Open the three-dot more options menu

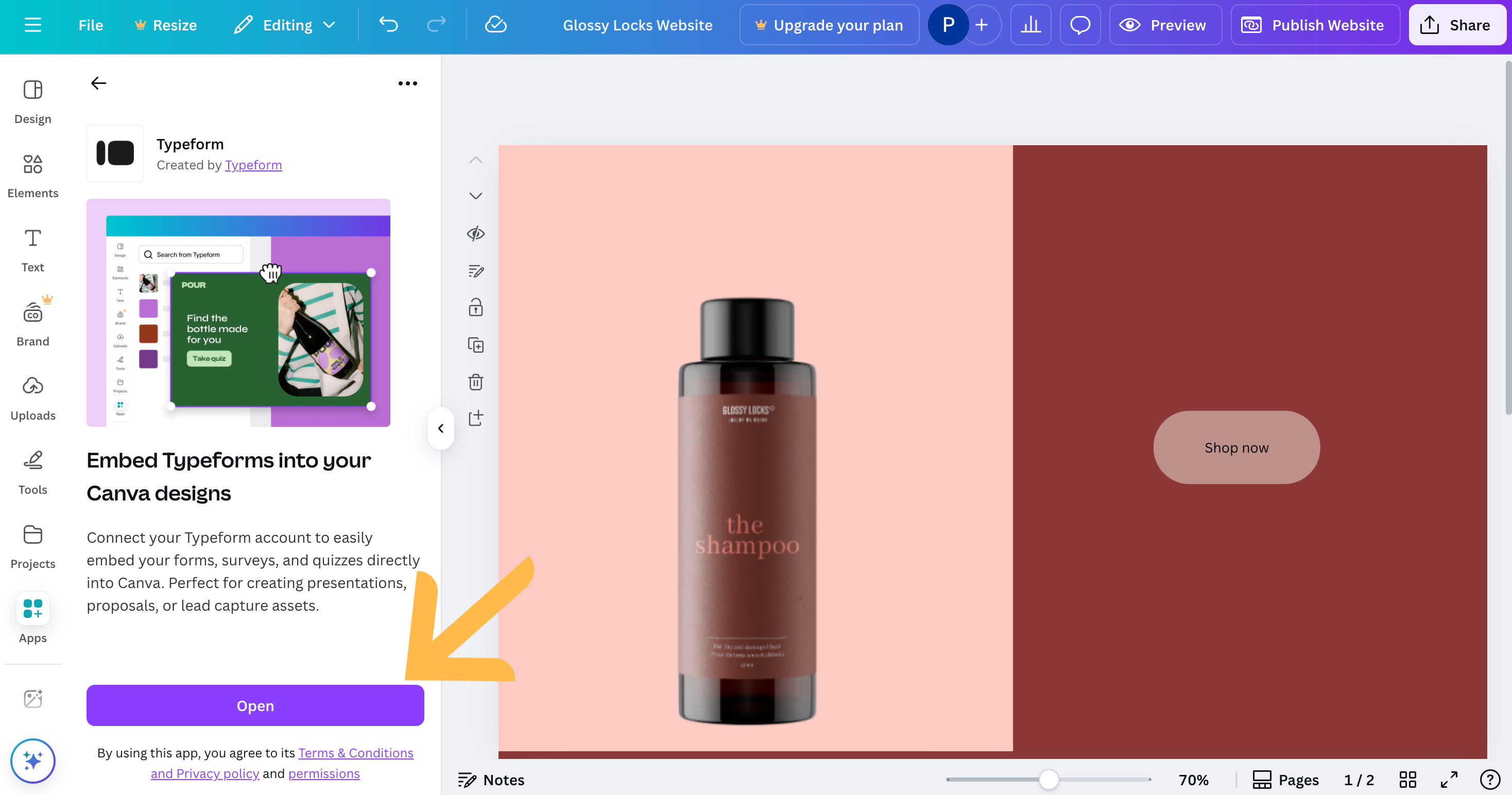point(407,83)
